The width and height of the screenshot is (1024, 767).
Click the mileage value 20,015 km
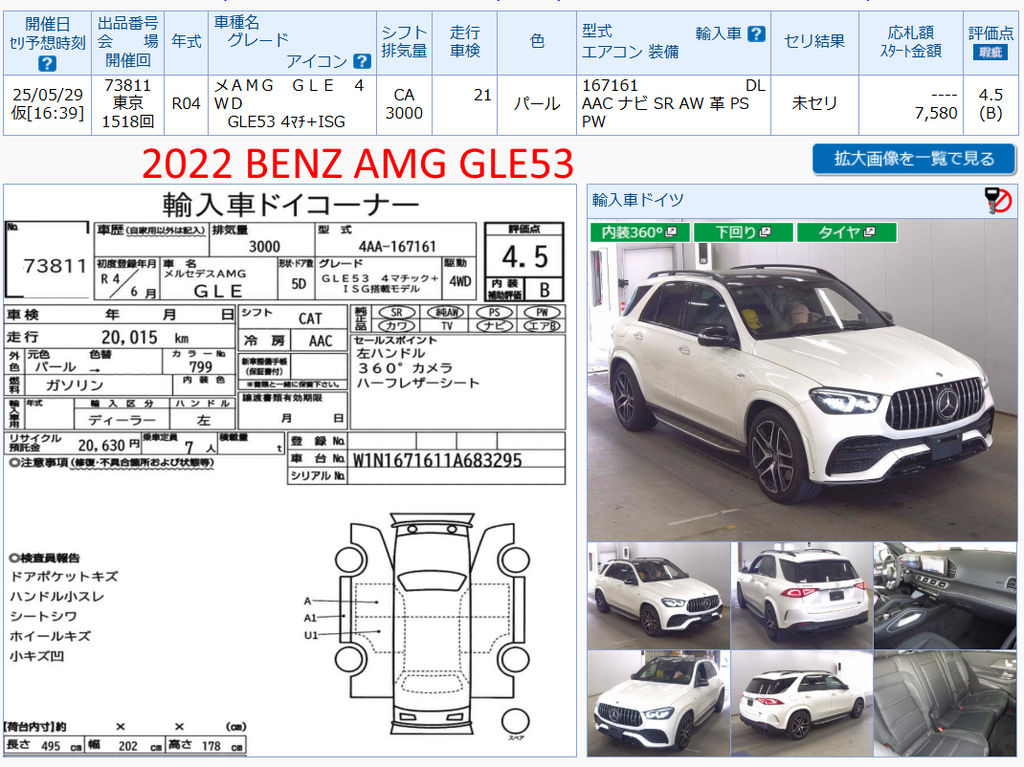[145, 338]
